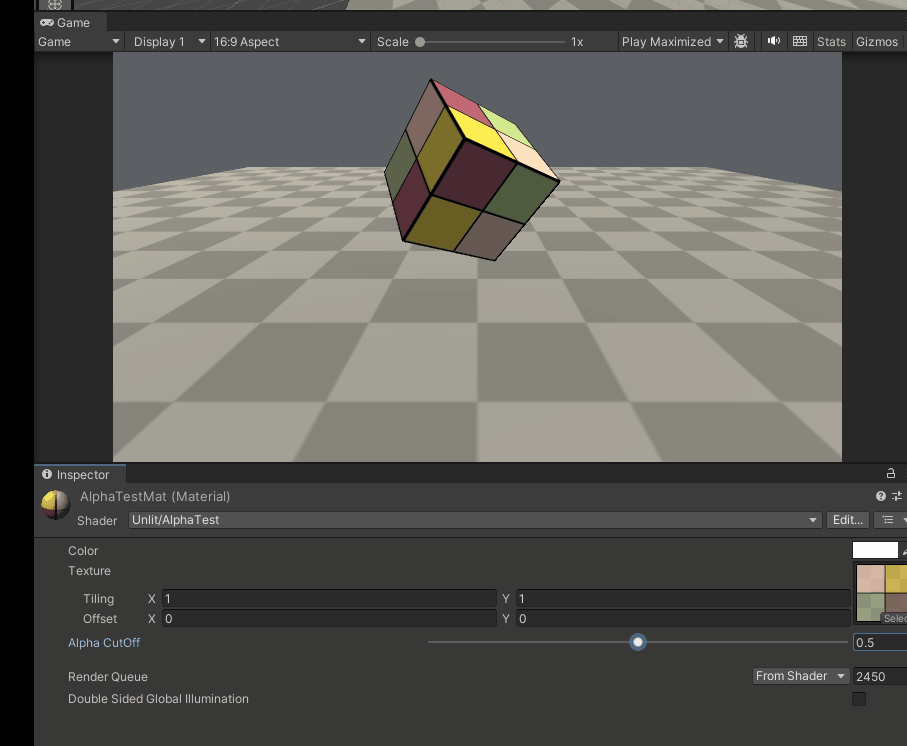This screenshot has height=746, width=907.
Task: Toggle the frame debugger bug icon
Action: (x=740, y=42)
